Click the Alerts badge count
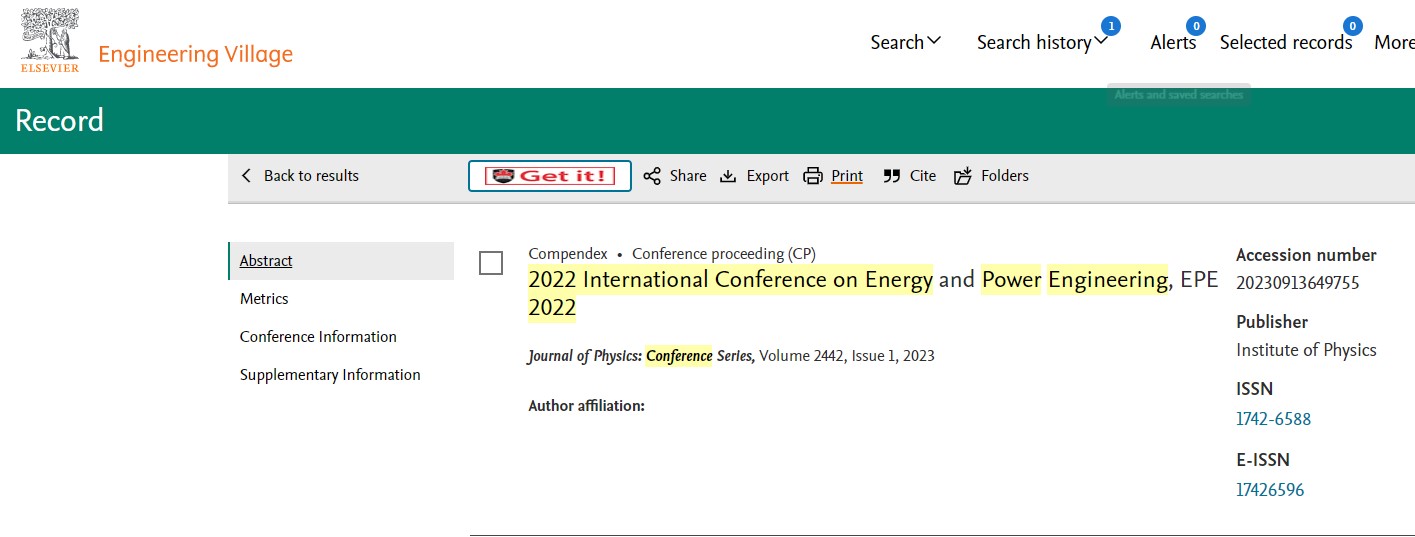The width and height of the screenshot is (1415, 537). tap(1194, 25)
